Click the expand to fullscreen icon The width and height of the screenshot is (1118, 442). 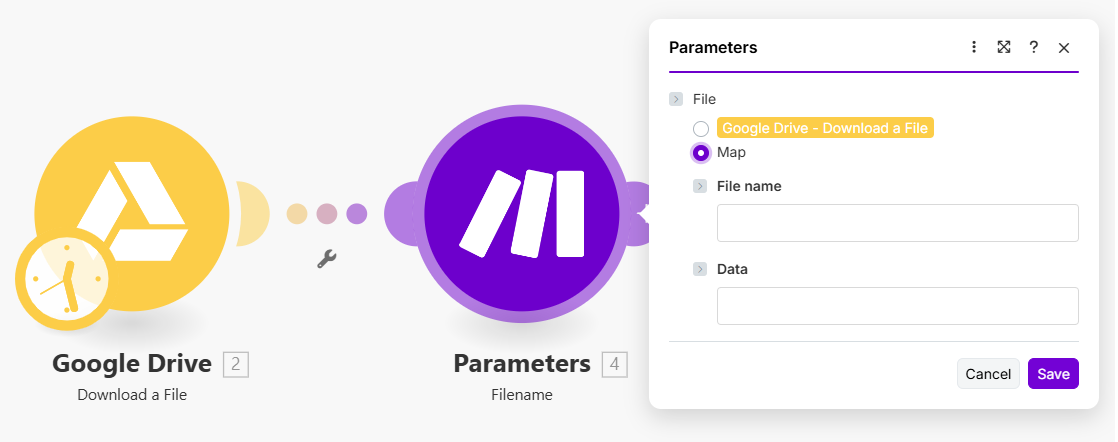click(x=1003, y=47)
